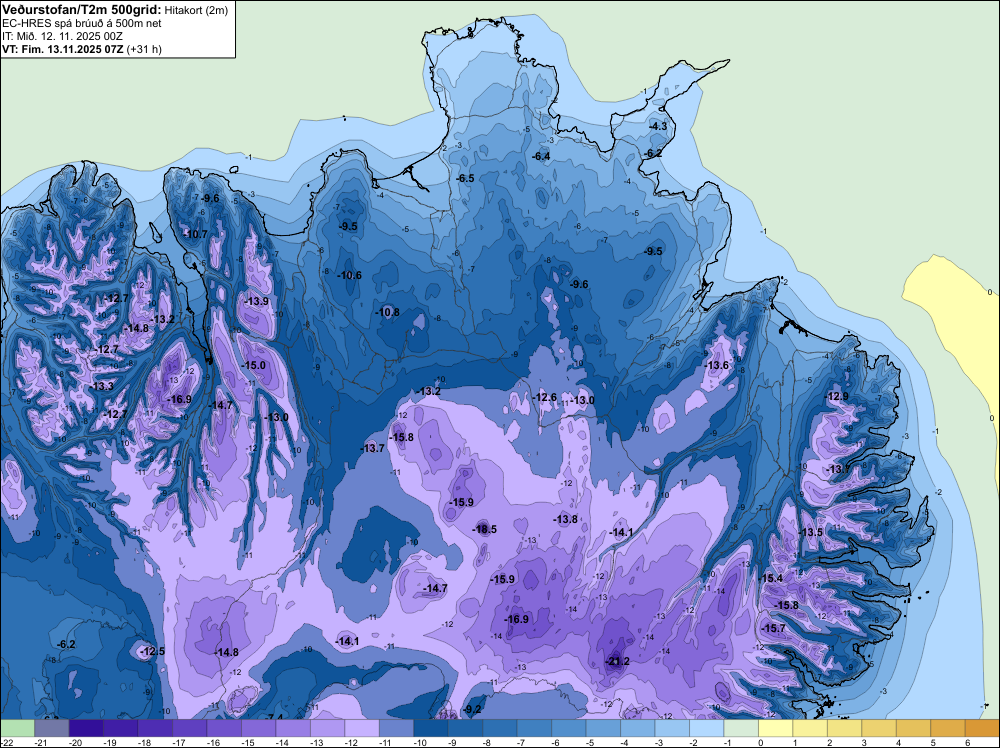Click the -13.6 temperature label
Image resolution: width=1000 pixels, height=748 pixels.
click(716, 365)
